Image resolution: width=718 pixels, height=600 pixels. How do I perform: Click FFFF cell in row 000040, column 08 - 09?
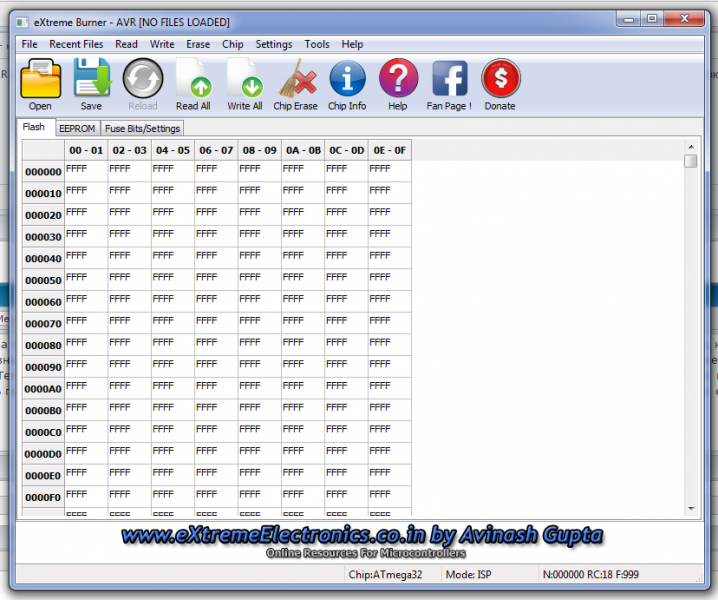260,258
